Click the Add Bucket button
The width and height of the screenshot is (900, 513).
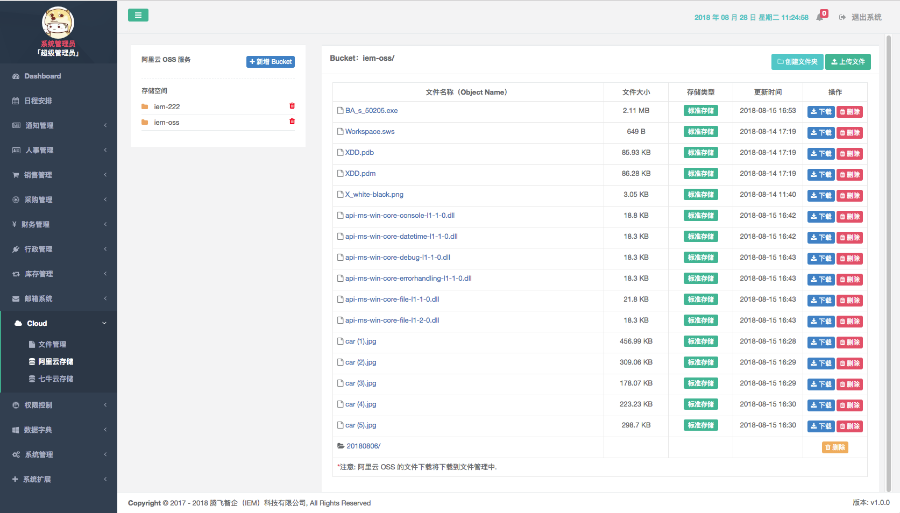[271, 62]
